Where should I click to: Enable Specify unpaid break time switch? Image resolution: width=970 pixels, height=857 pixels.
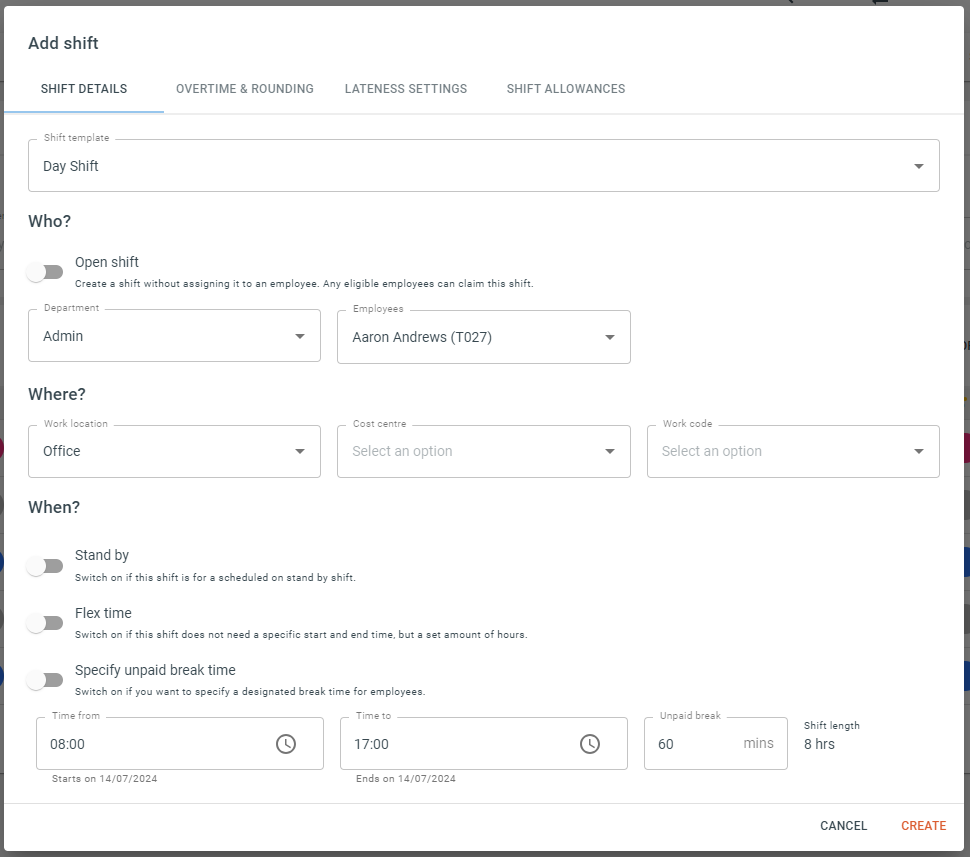[45, 680]
